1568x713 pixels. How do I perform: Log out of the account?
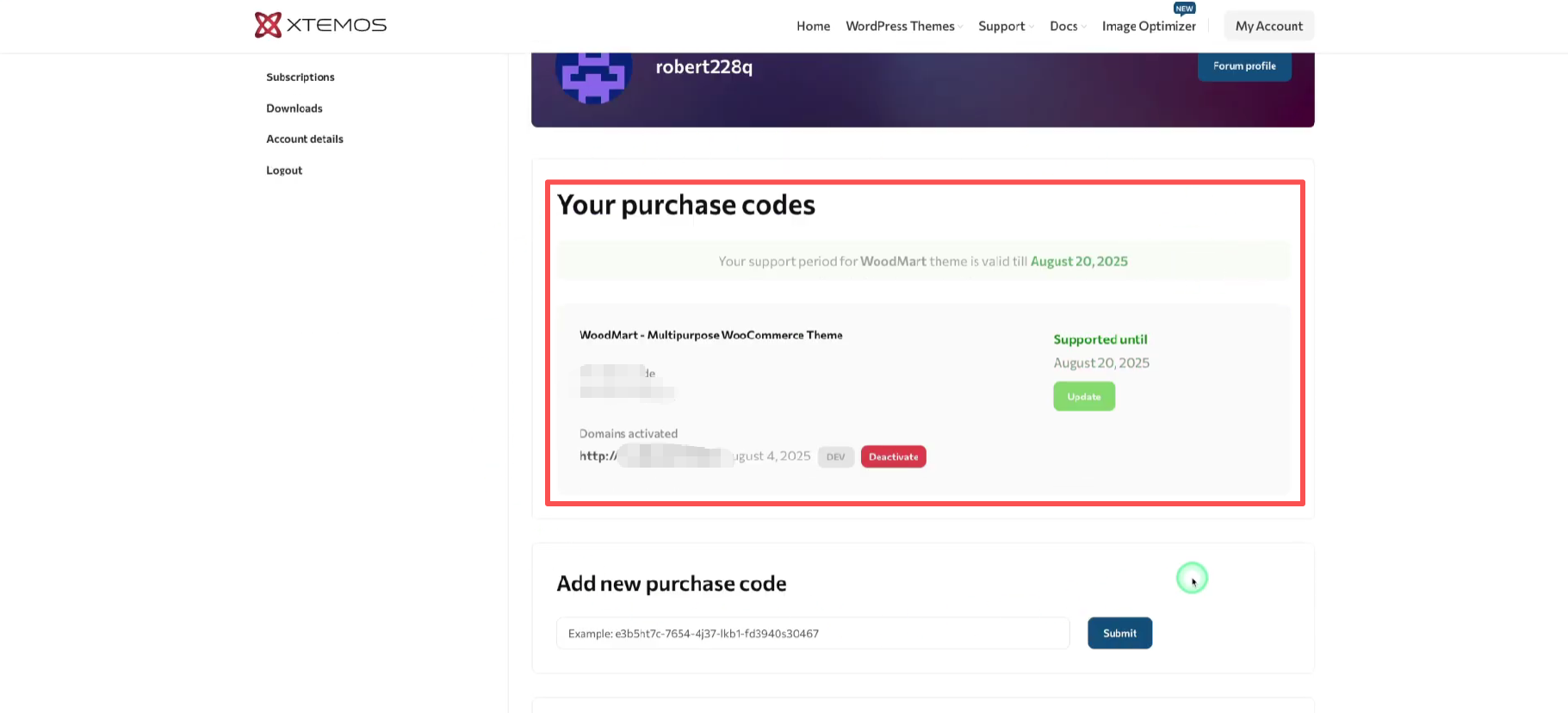(x=284, y=170)
